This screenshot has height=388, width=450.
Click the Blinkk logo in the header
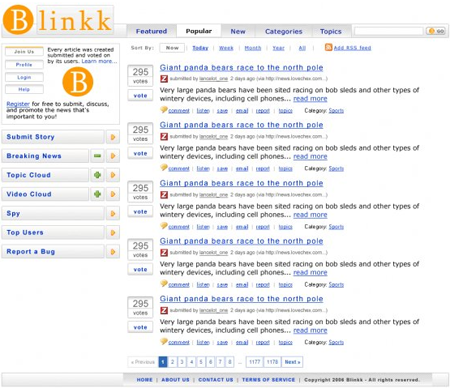[x=58, y=20]
